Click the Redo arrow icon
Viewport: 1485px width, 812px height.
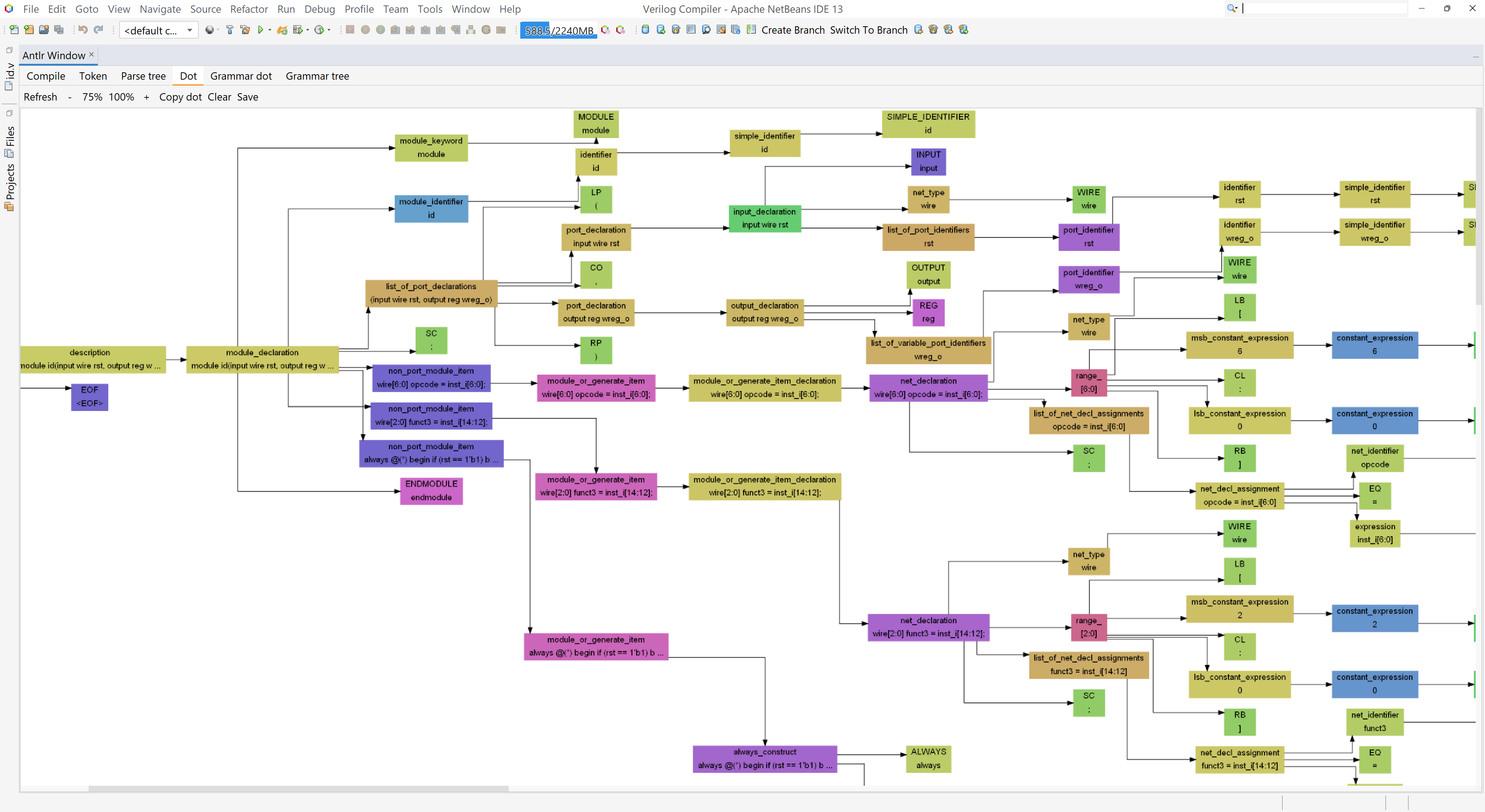[x=99, y=30]
